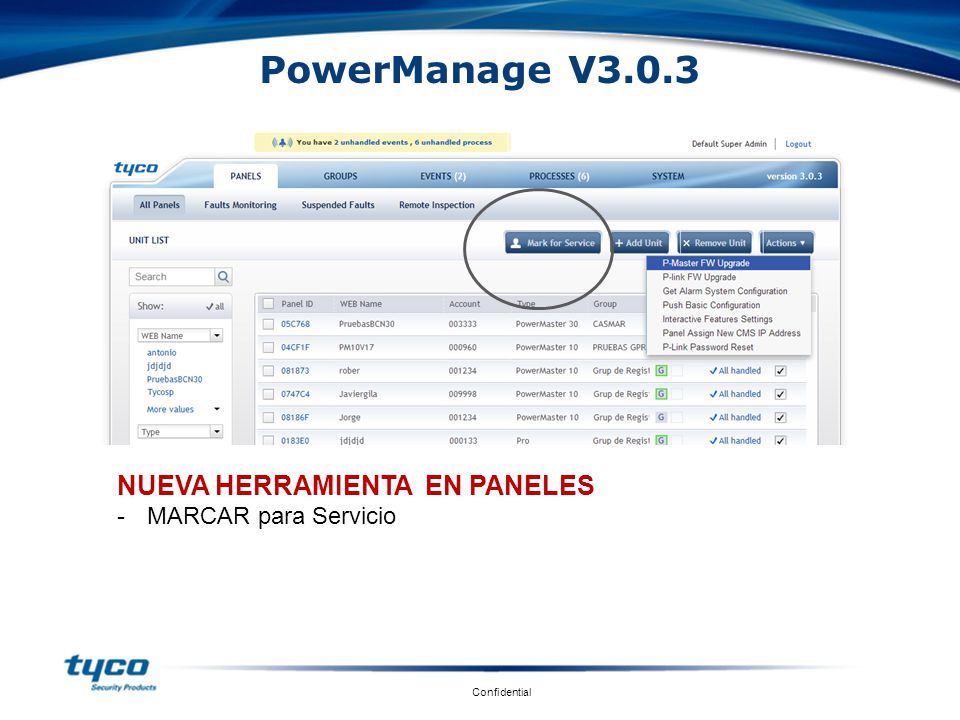Open the Type filter dropdown
The height and width of the screenshot is (720, 960).
click(180, 432)
